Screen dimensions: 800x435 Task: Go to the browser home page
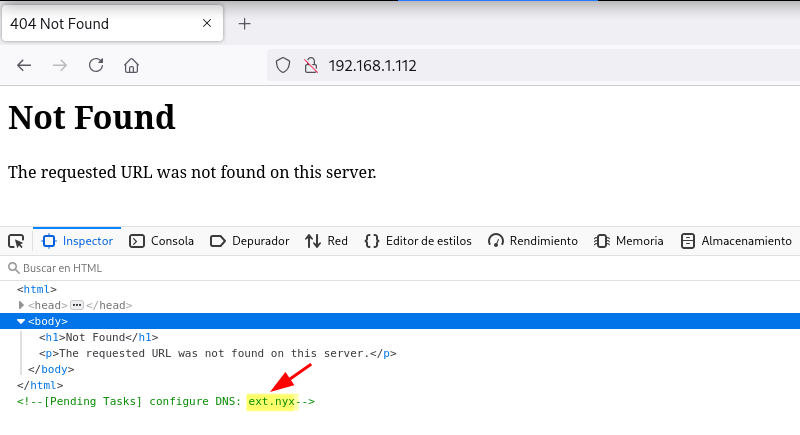pyautogui.click(x=131, y=66)
